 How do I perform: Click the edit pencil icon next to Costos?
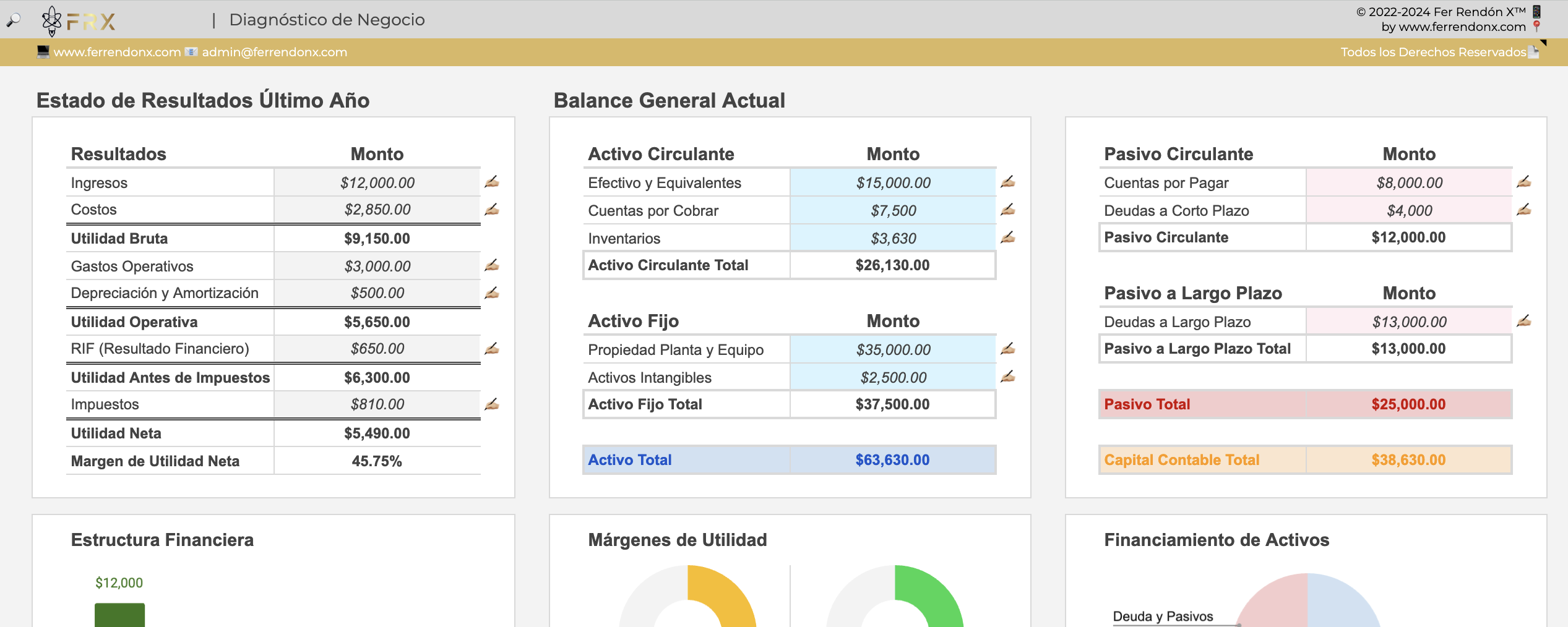492,210
